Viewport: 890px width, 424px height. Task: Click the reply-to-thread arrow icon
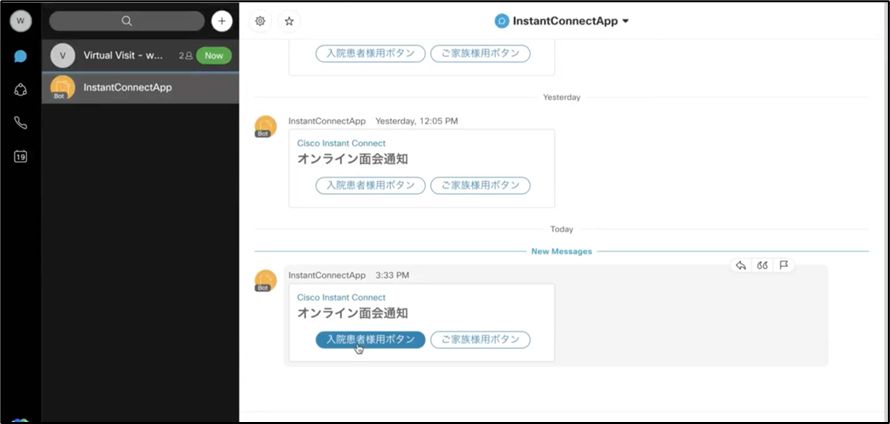[x=741, y=265]
